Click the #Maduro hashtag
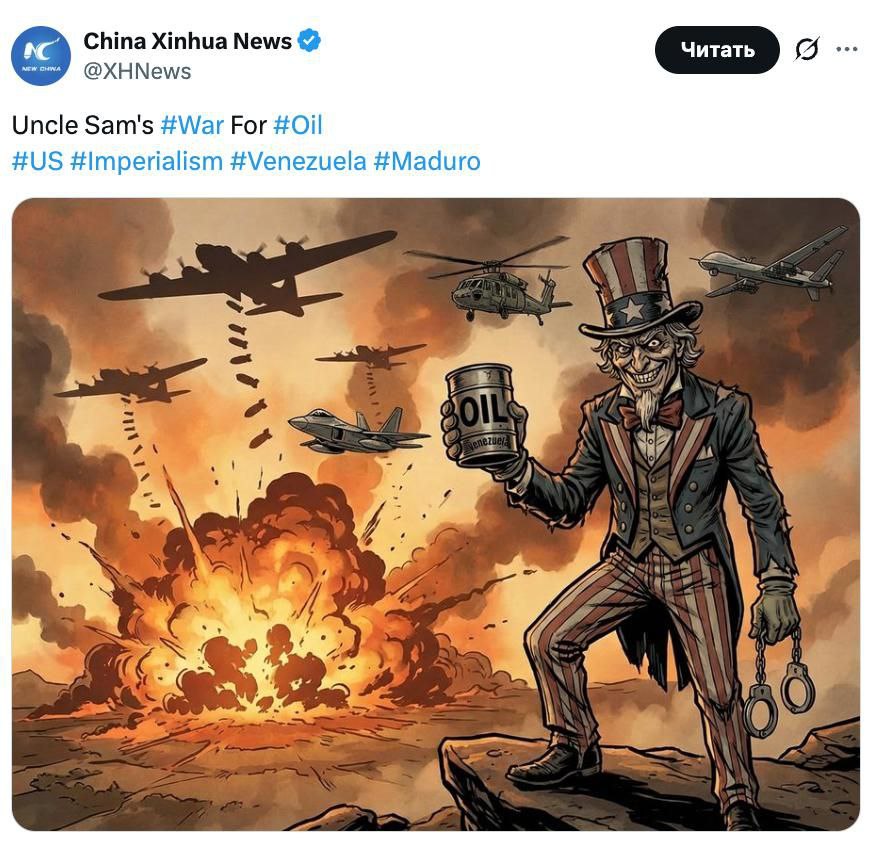 (x=427, y=161)
